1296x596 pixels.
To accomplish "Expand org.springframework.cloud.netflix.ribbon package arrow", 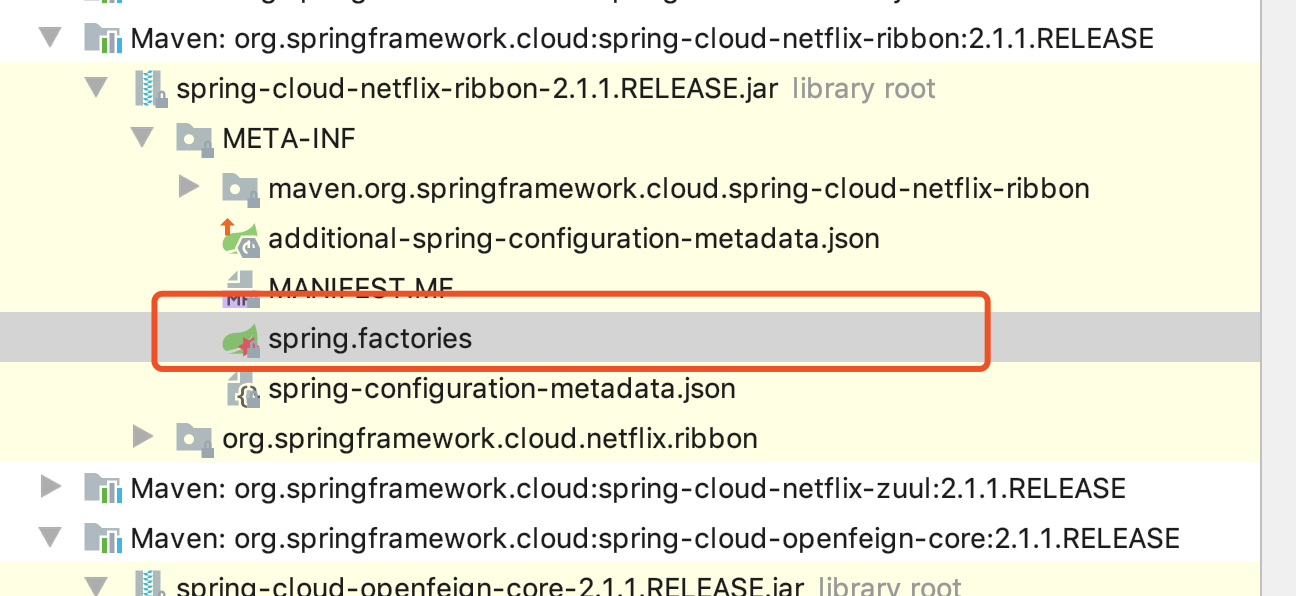I will click(142, 437).
